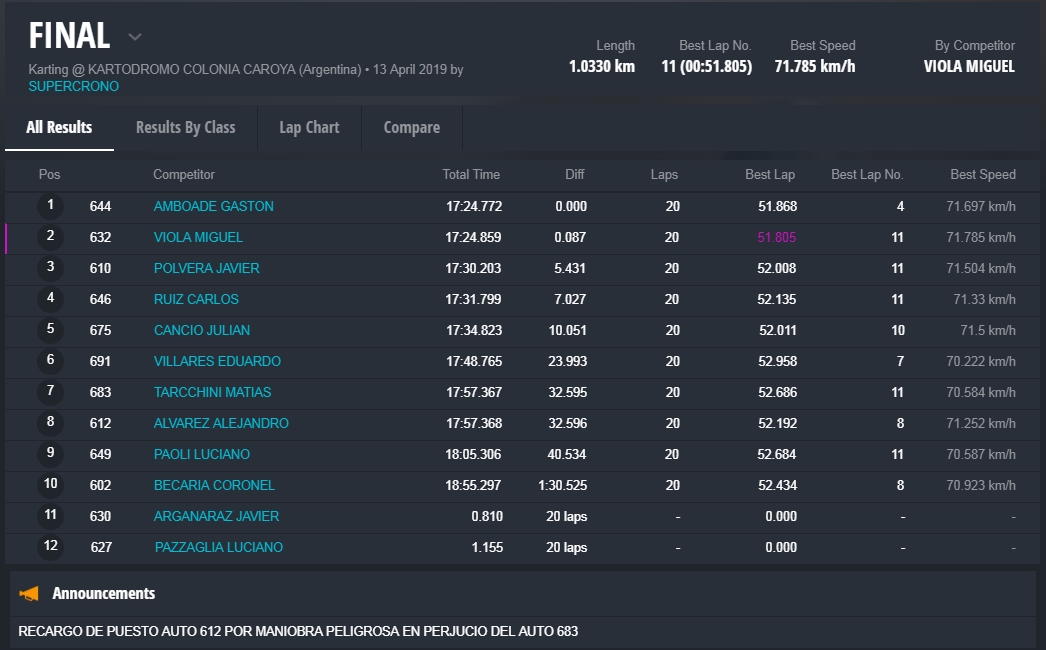Viewport: 1046px width, 650px height.
Task: Sort by the Best Lap column header
Action: tap(769, 174)
